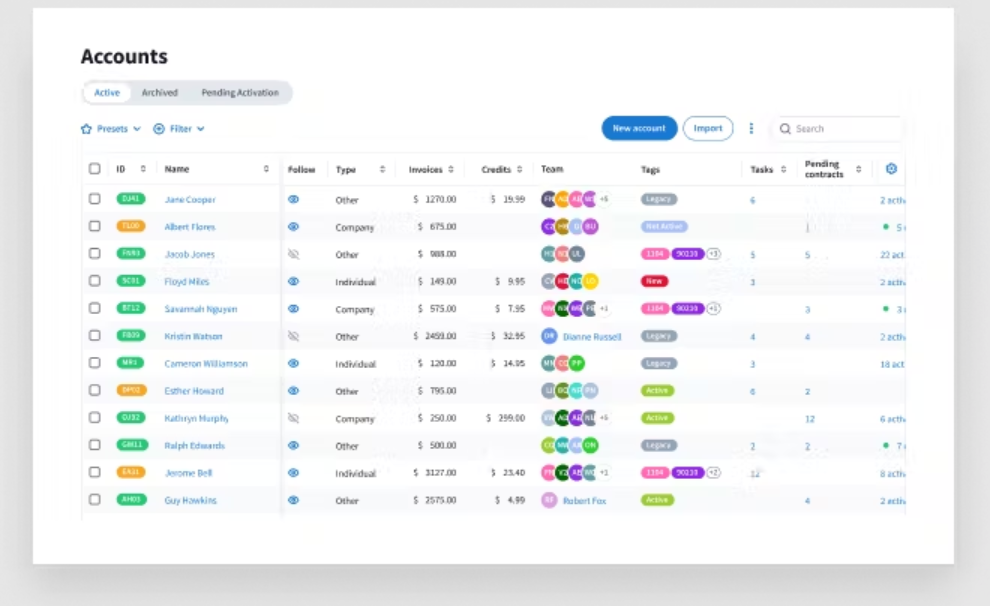Sort table by Invoices column arrows
Image resolution: width=990 pixels, height=606 pixels.
tap(451, 169)
